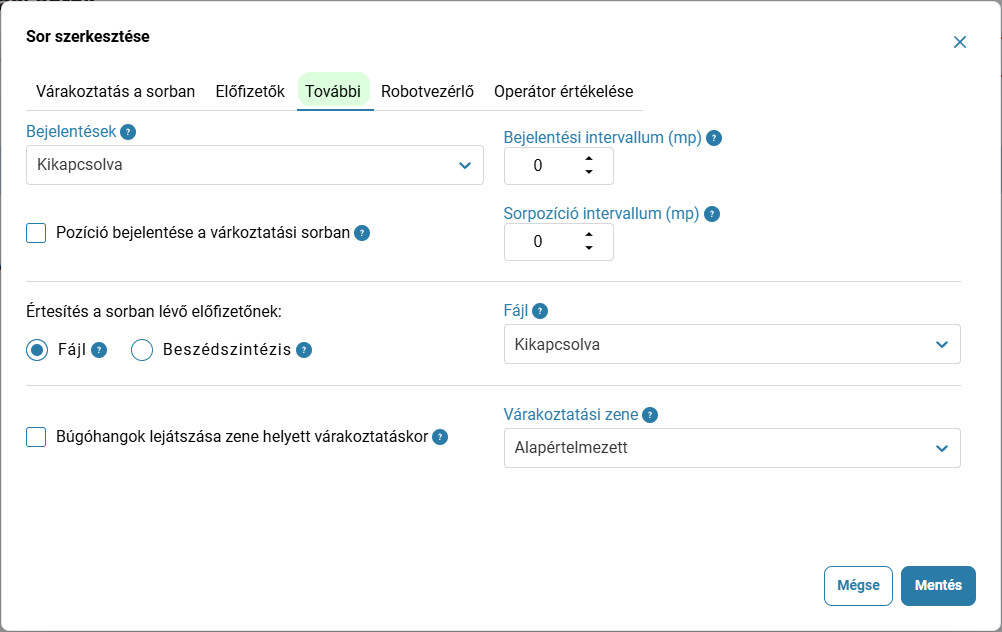Tick Búgóhangok lejátszása zene helyett checkbox
This screenshot has width=1002, height=632.
coord(36,437)
